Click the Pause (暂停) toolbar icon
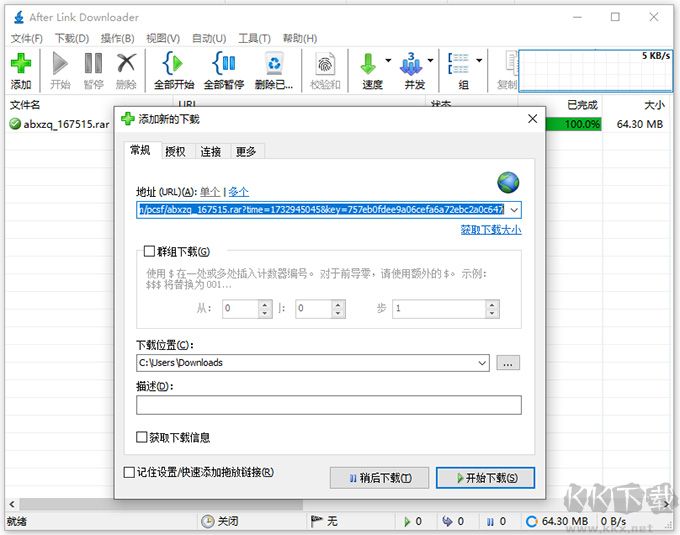Image resolution: width=680 pixels, height=535 pixels. tap(93, 64)
